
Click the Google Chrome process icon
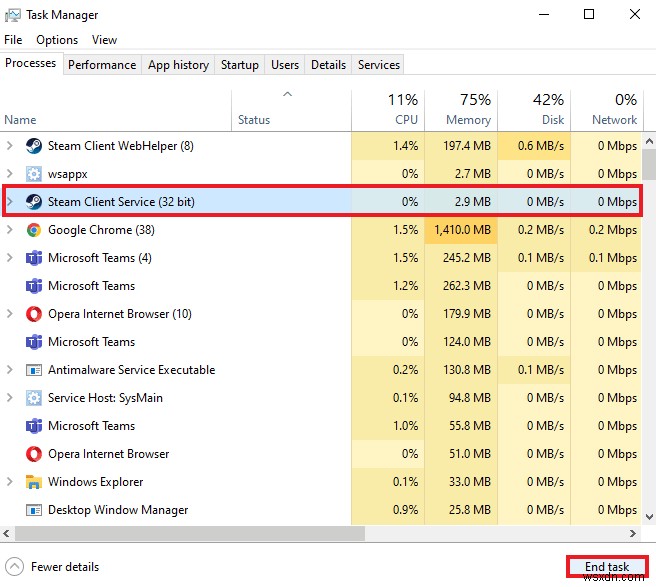tap(33, 230)
